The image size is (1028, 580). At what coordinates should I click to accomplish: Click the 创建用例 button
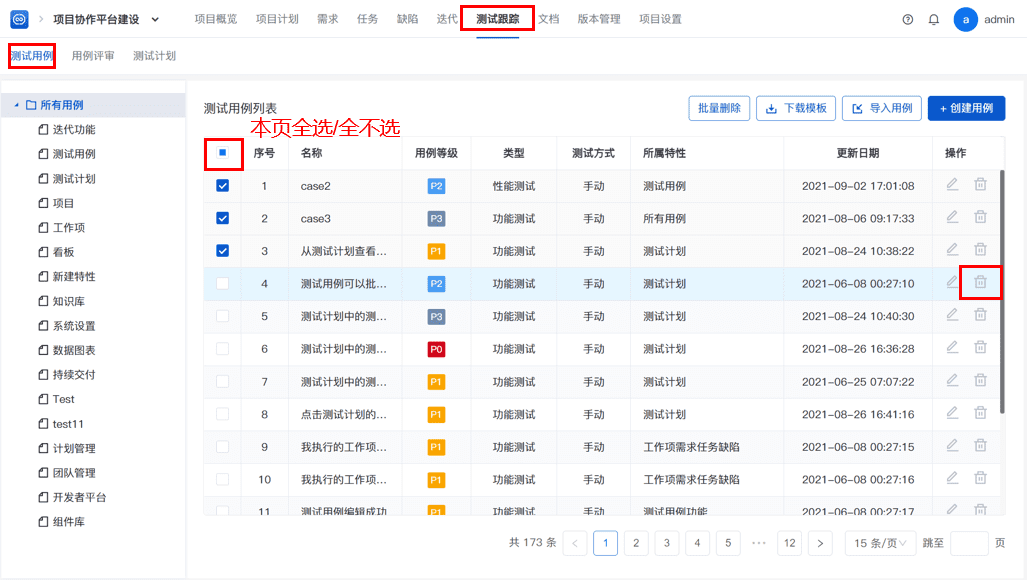pyautogui.click(x=966, y=108)
